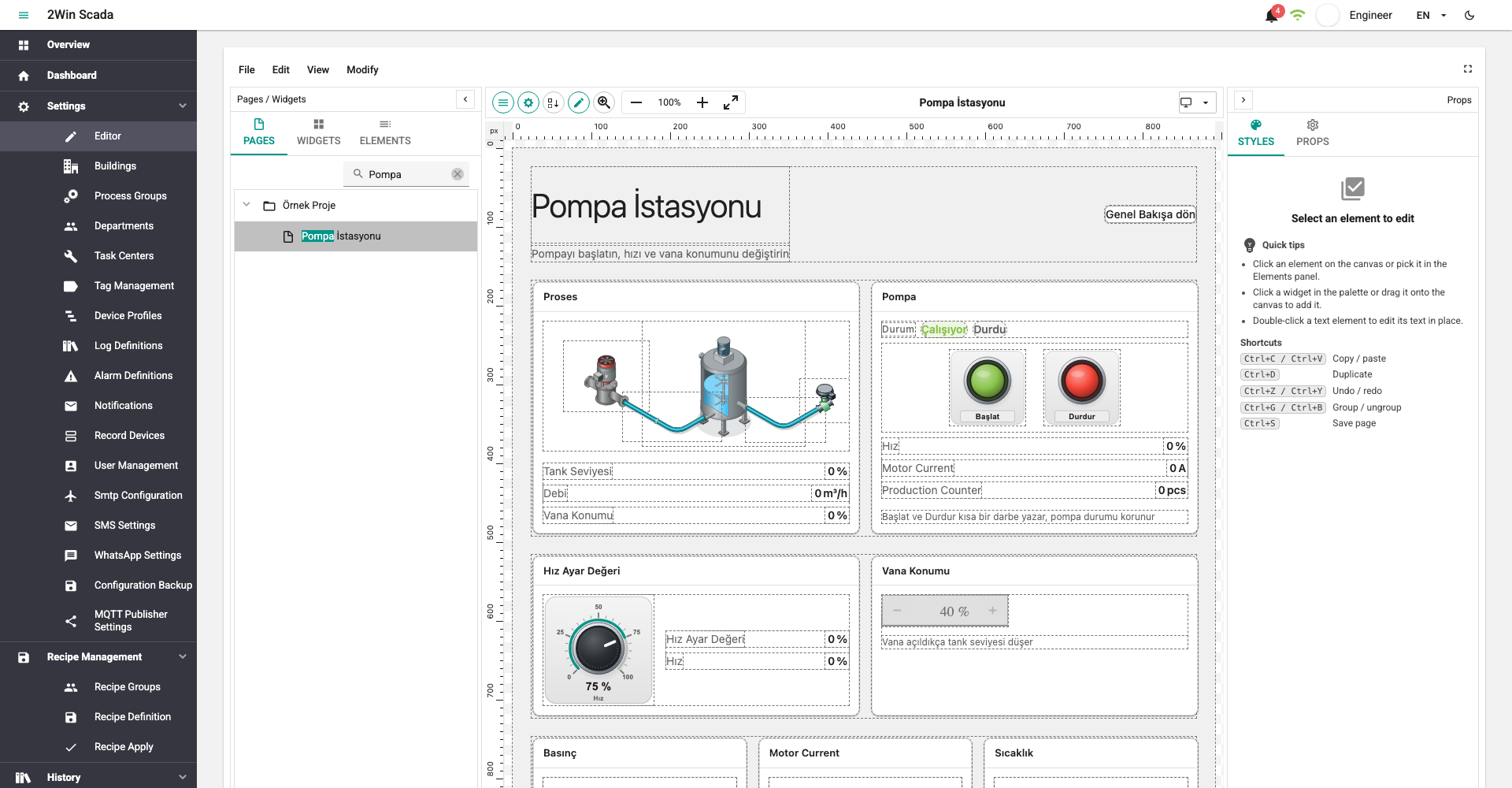Collapse the Örnek Proje tree folder
Screen dimensions: 1512x788
click(x=246, y=205)
